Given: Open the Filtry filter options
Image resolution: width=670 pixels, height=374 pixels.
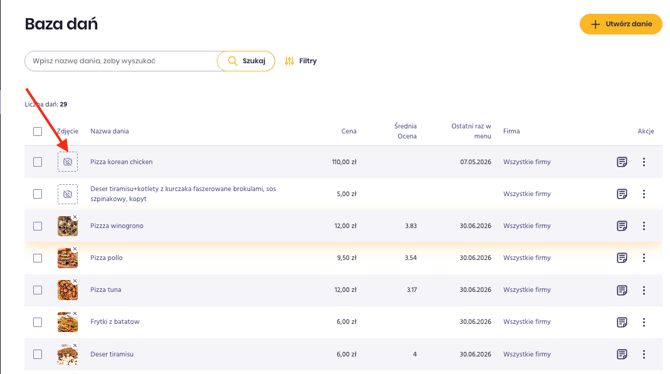Looking at the screenshot, I should pos(301,61).
